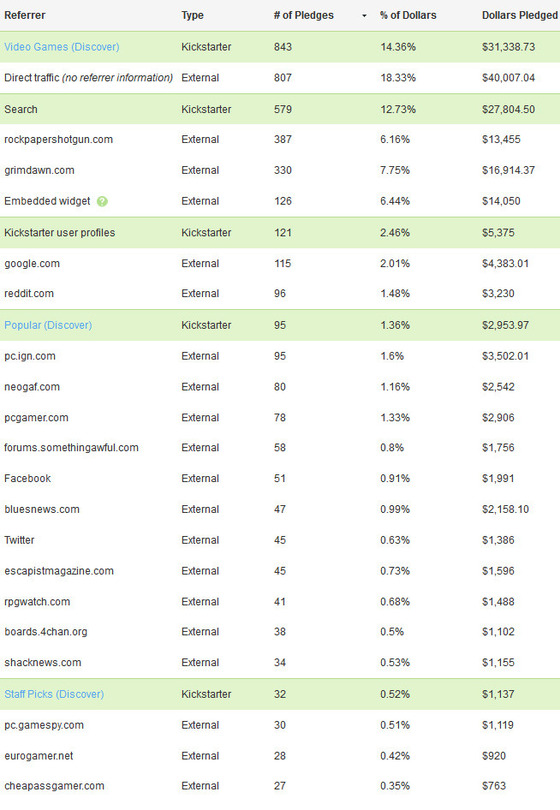The height and width of the screenshot is (810, 560).
Task: Click $40,007.04 dollars pledged value
Action: 508,78
